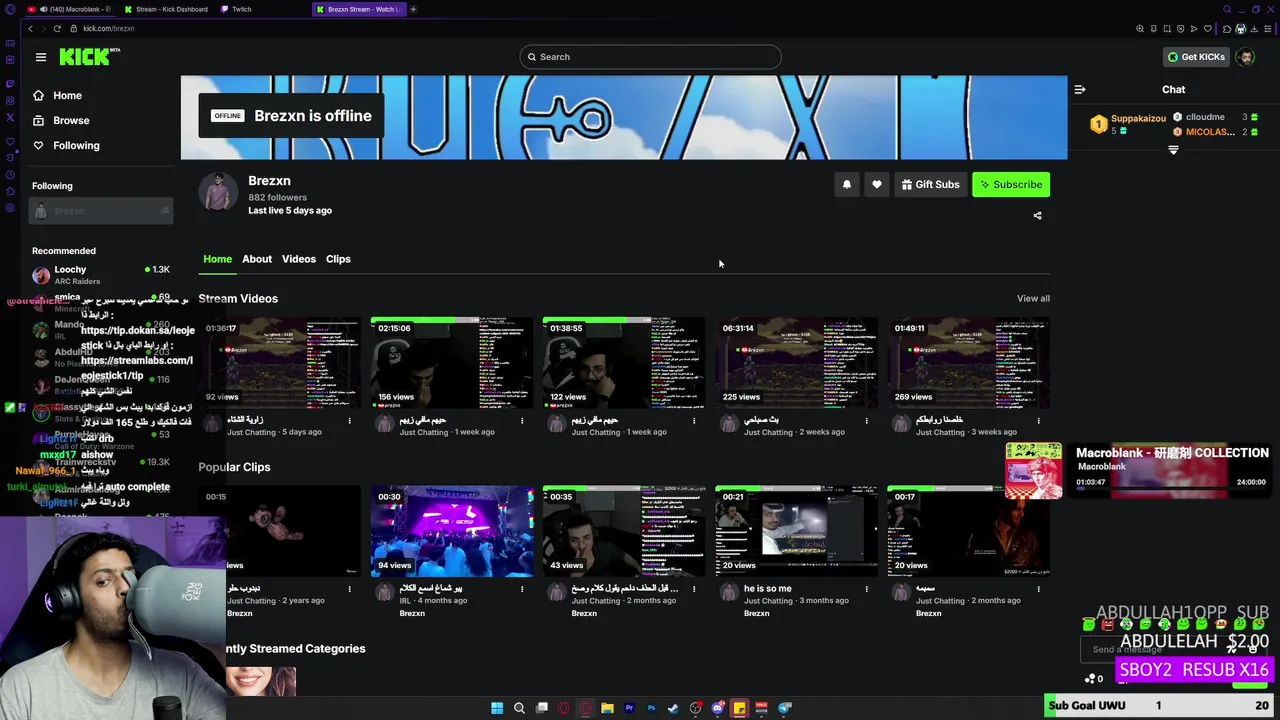Image resolution: width=1280 pixels, height=720 pixels.
Task: Open Following in the sidebar
Action: coord(76,145)
